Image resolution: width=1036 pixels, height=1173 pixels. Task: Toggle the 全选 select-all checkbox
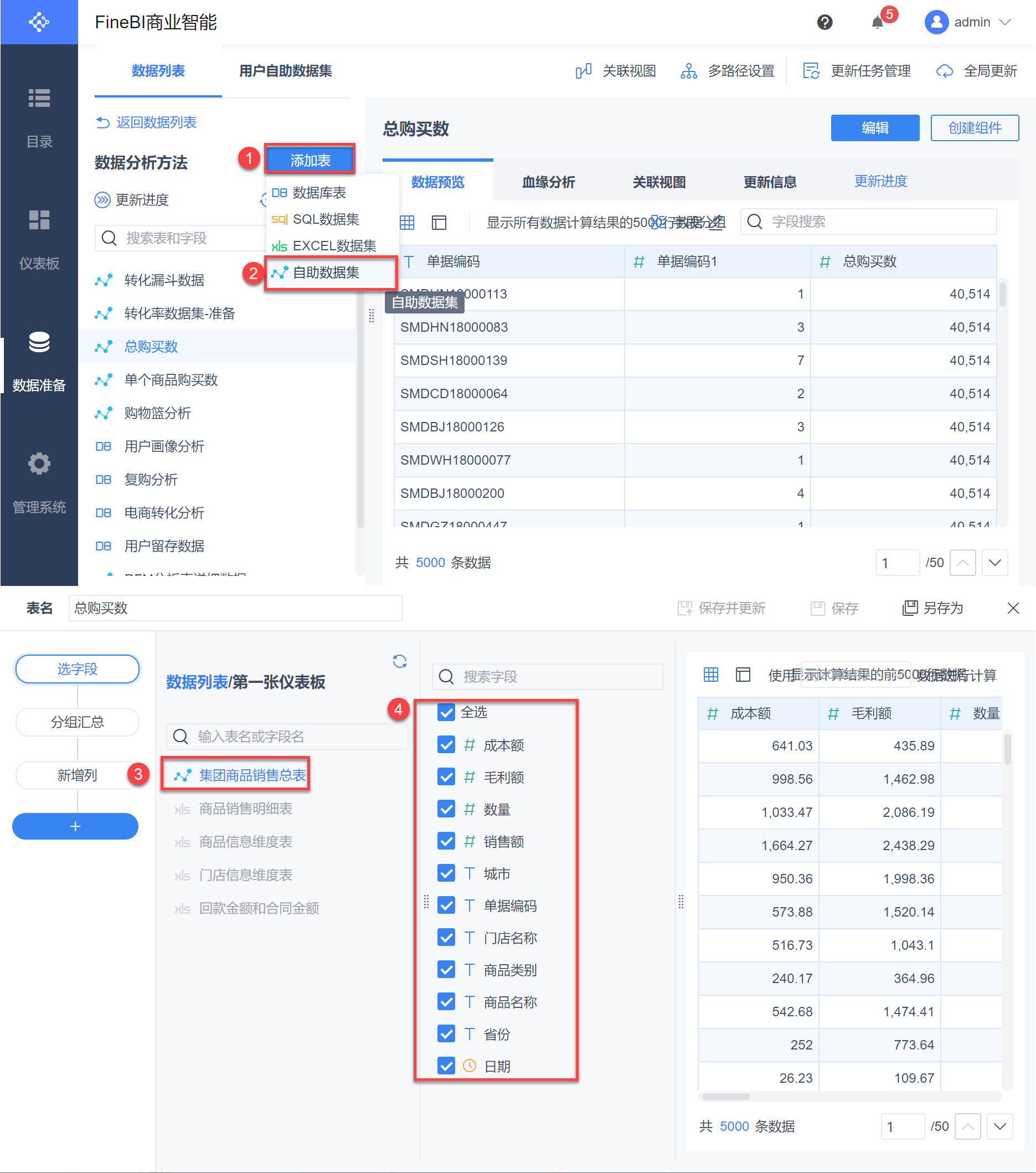pos(446,712)
